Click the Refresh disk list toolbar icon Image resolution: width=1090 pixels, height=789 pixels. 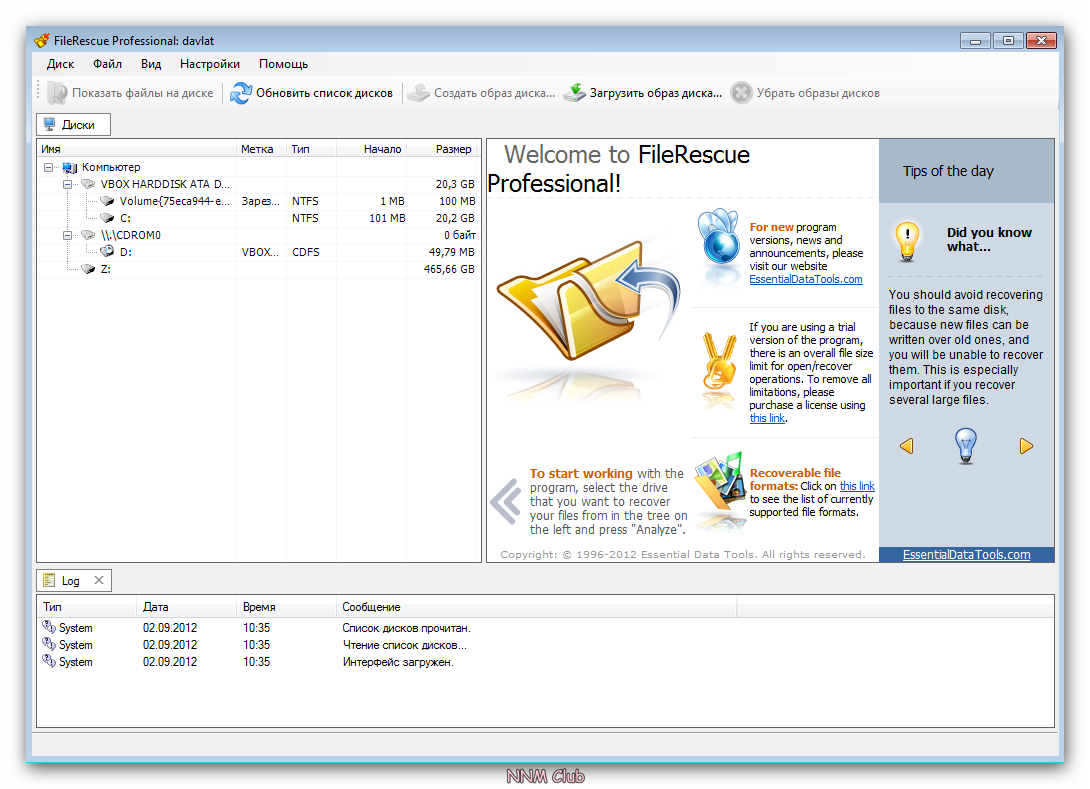point(241,93)
